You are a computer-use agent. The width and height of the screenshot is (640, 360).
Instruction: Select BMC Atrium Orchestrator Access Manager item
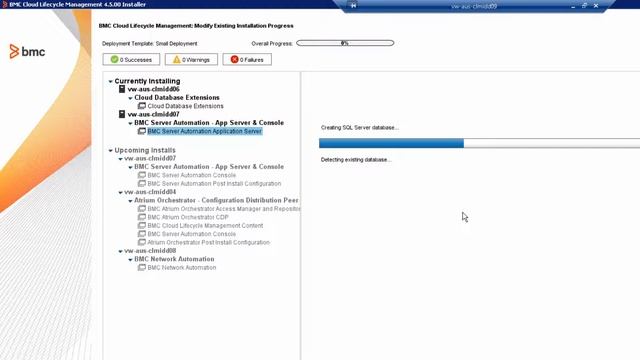pos(224,209)
